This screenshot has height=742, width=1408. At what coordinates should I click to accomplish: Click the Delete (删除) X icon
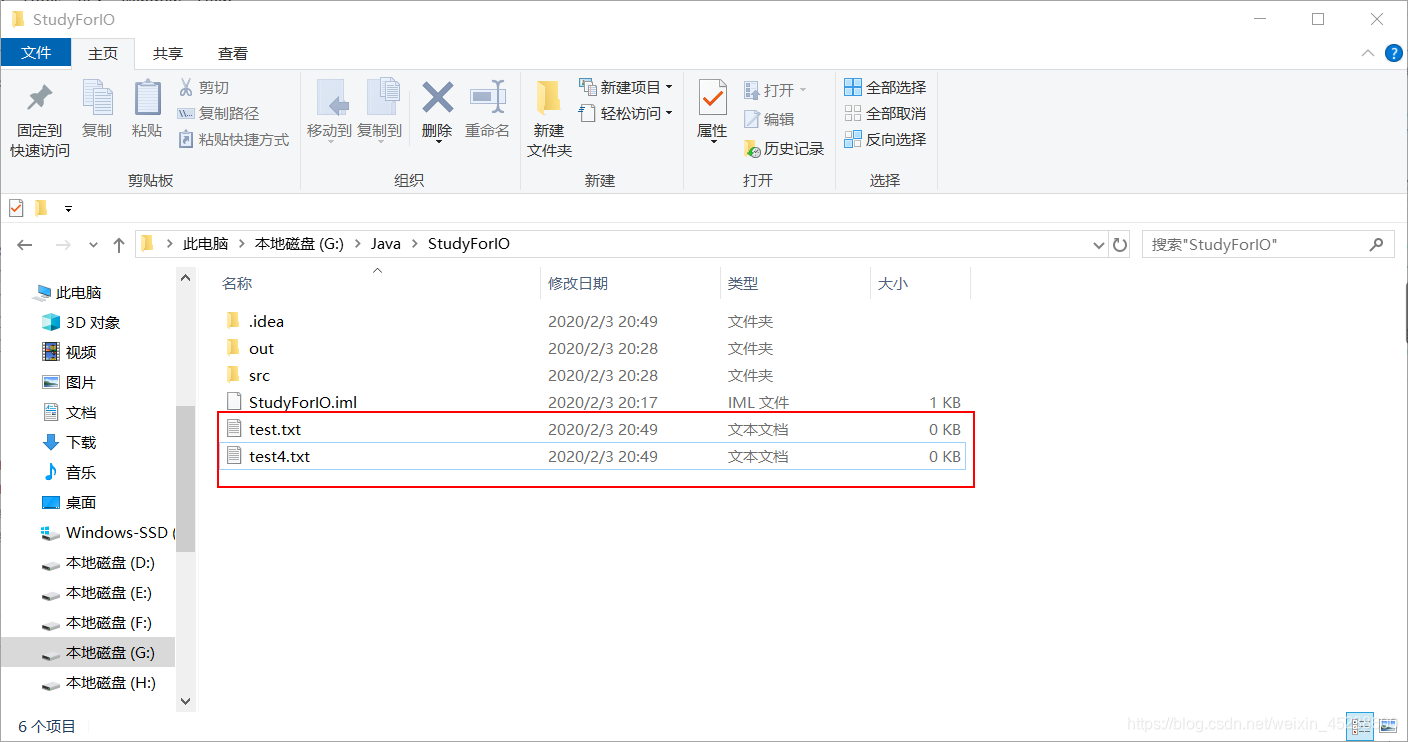437,98
